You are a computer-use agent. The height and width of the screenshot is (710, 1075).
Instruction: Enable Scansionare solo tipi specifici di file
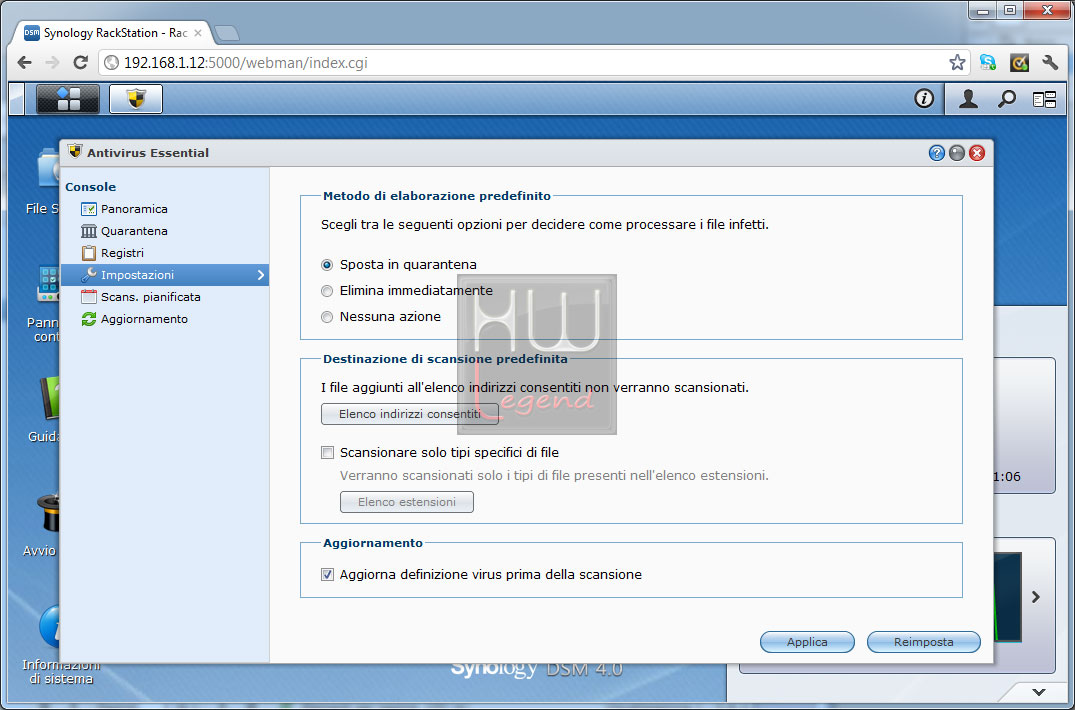tap(328, 452)
